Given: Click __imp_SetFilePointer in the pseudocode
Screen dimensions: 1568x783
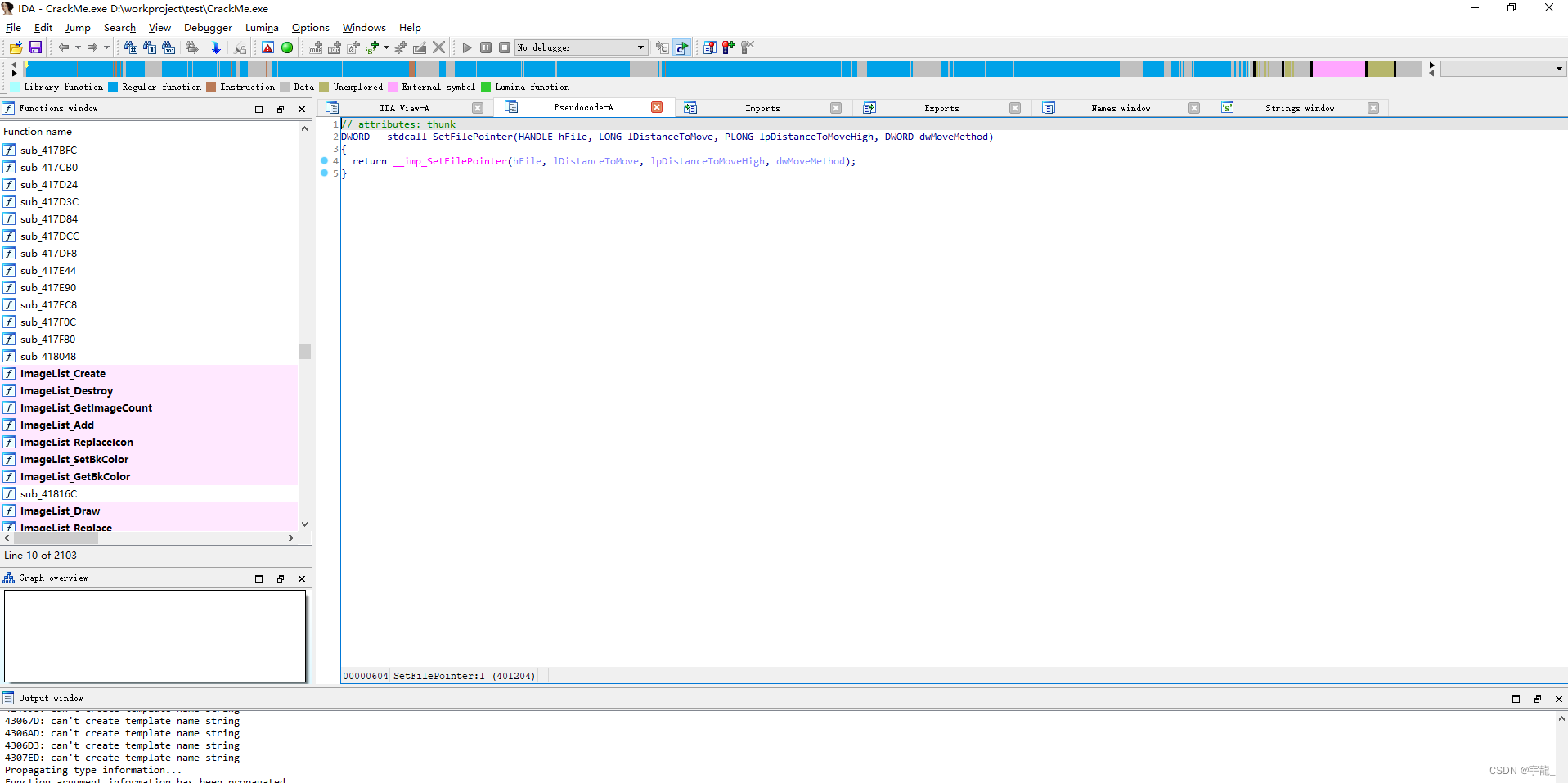Looking at the screenshot, I should 450,161.
